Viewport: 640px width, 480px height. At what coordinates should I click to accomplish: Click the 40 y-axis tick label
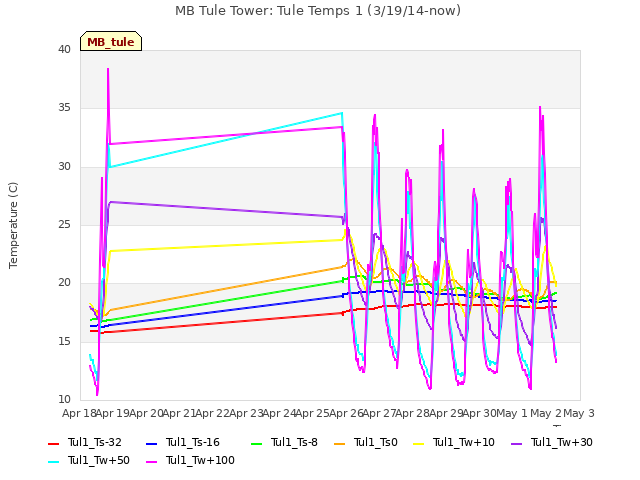(x=64, y=49)
